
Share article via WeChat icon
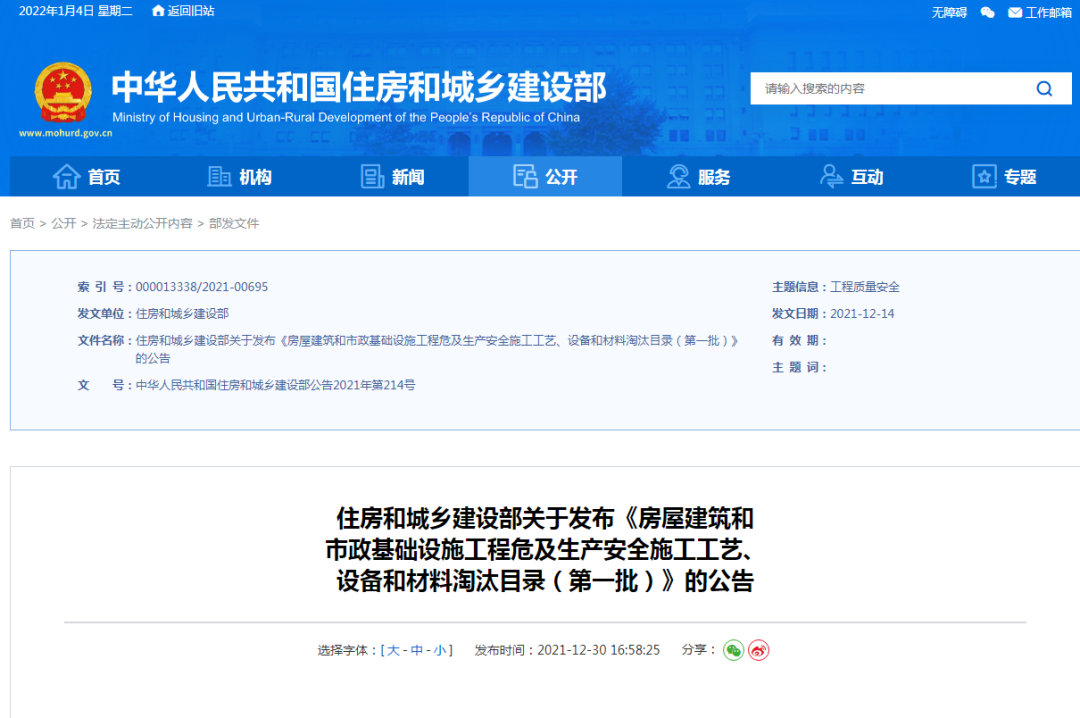point(734,650)
